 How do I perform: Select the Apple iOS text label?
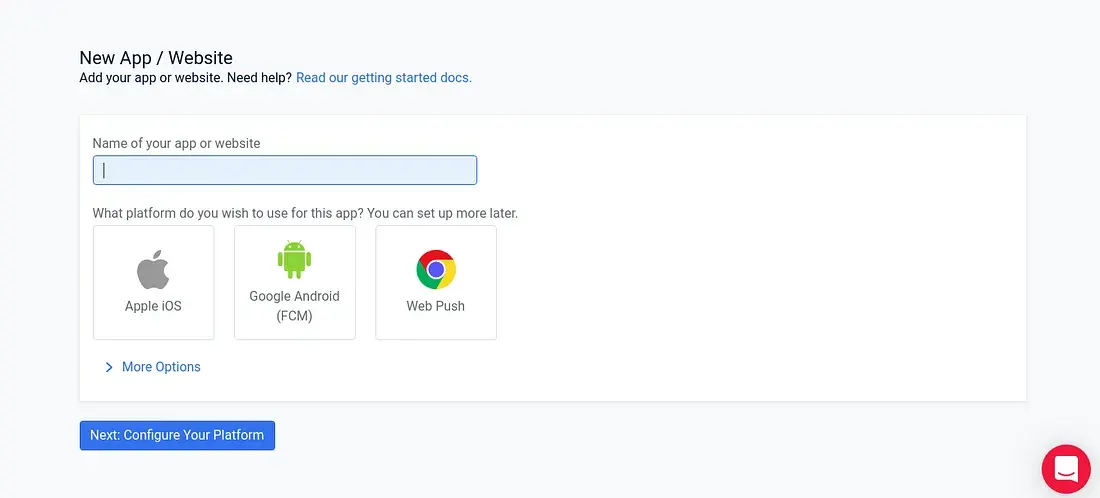[153, 306]
